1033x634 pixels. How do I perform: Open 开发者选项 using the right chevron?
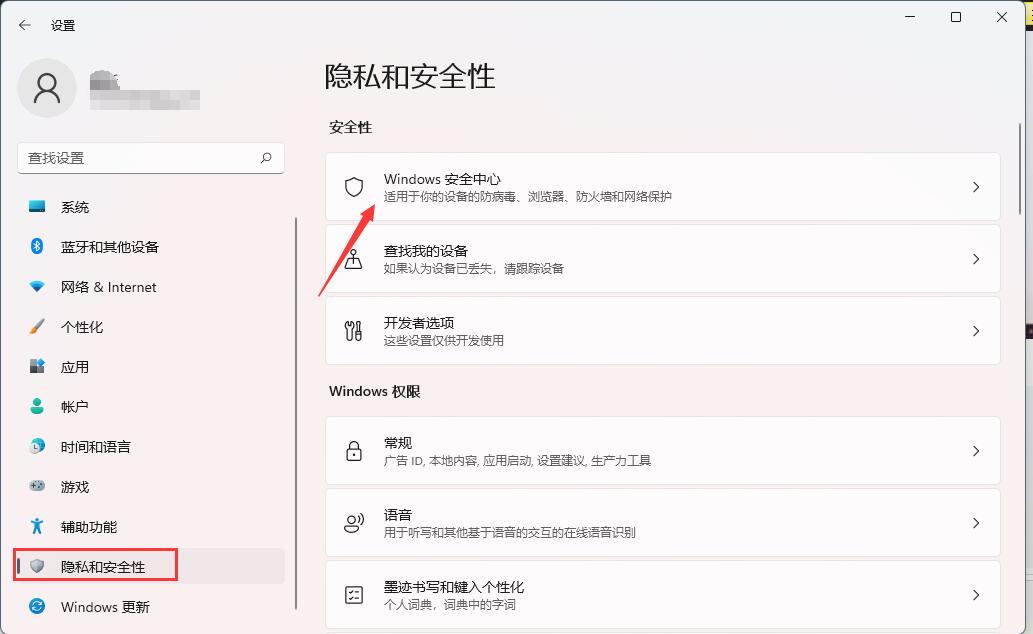coord(976,331)
